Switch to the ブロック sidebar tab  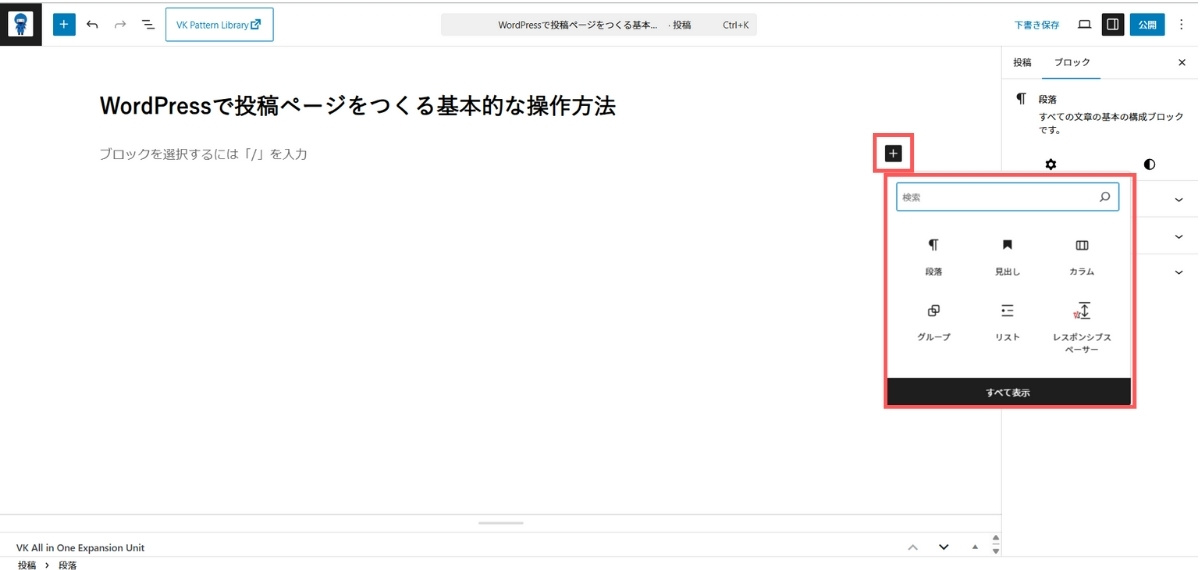(x=1072, y=62)
